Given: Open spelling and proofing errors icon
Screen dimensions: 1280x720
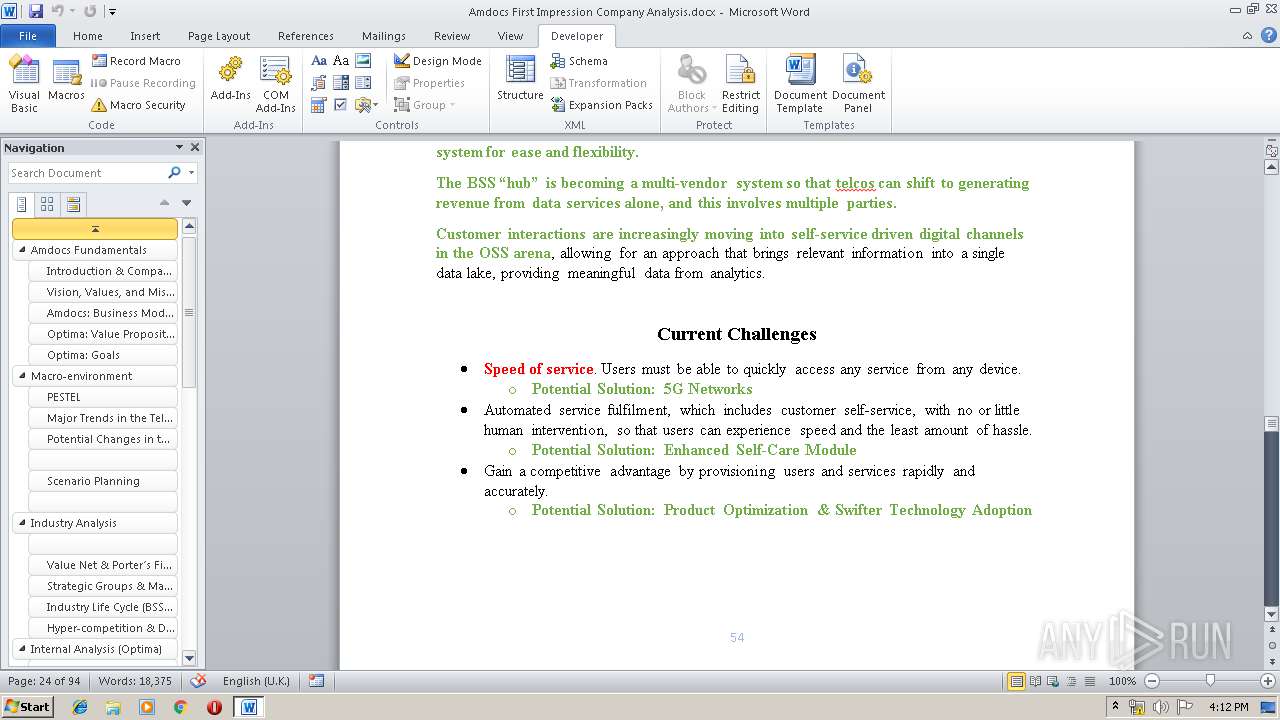Looking at the screenshot, I should pyautogui.click(x=198, y=681).
